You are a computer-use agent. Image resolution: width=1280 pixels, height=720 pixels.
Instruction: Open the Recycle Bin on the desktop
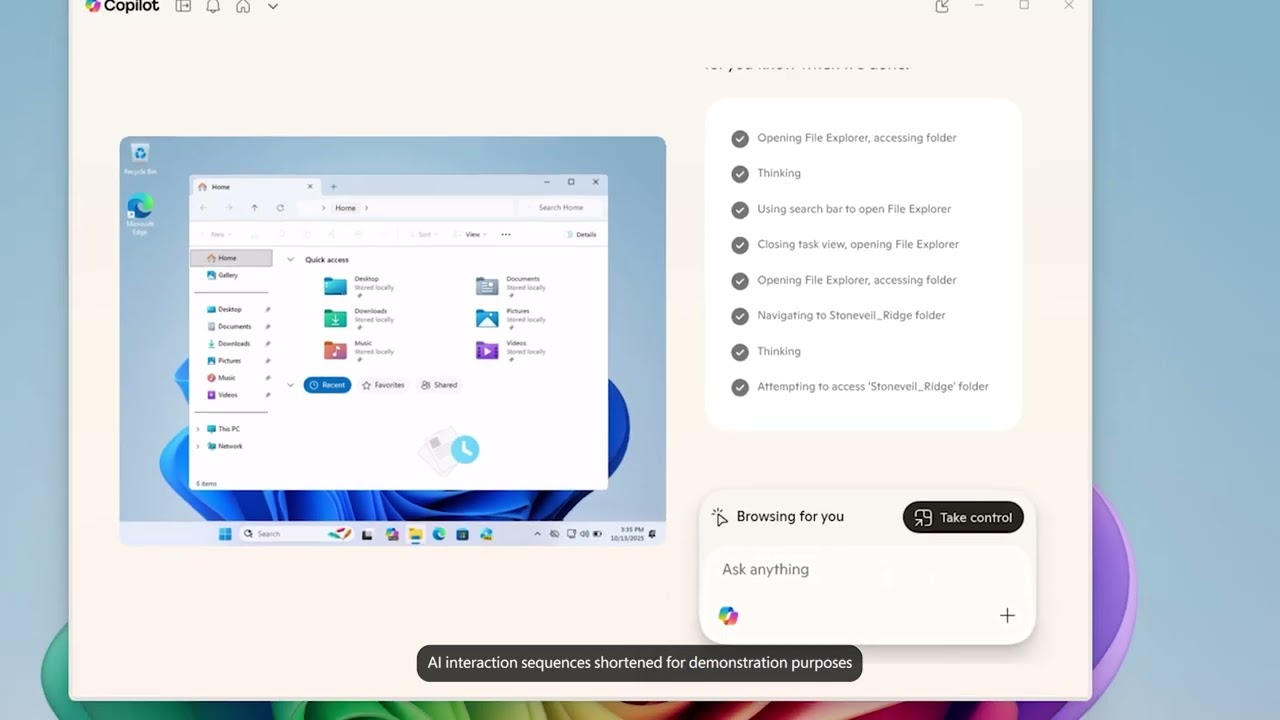(x=140, y=156)
